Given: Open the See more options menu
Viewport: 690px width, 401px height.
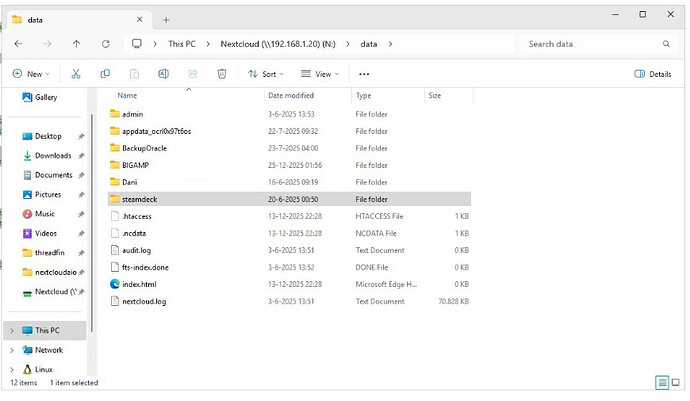Looking at the screenshot, I should click(x=364, y=74).
